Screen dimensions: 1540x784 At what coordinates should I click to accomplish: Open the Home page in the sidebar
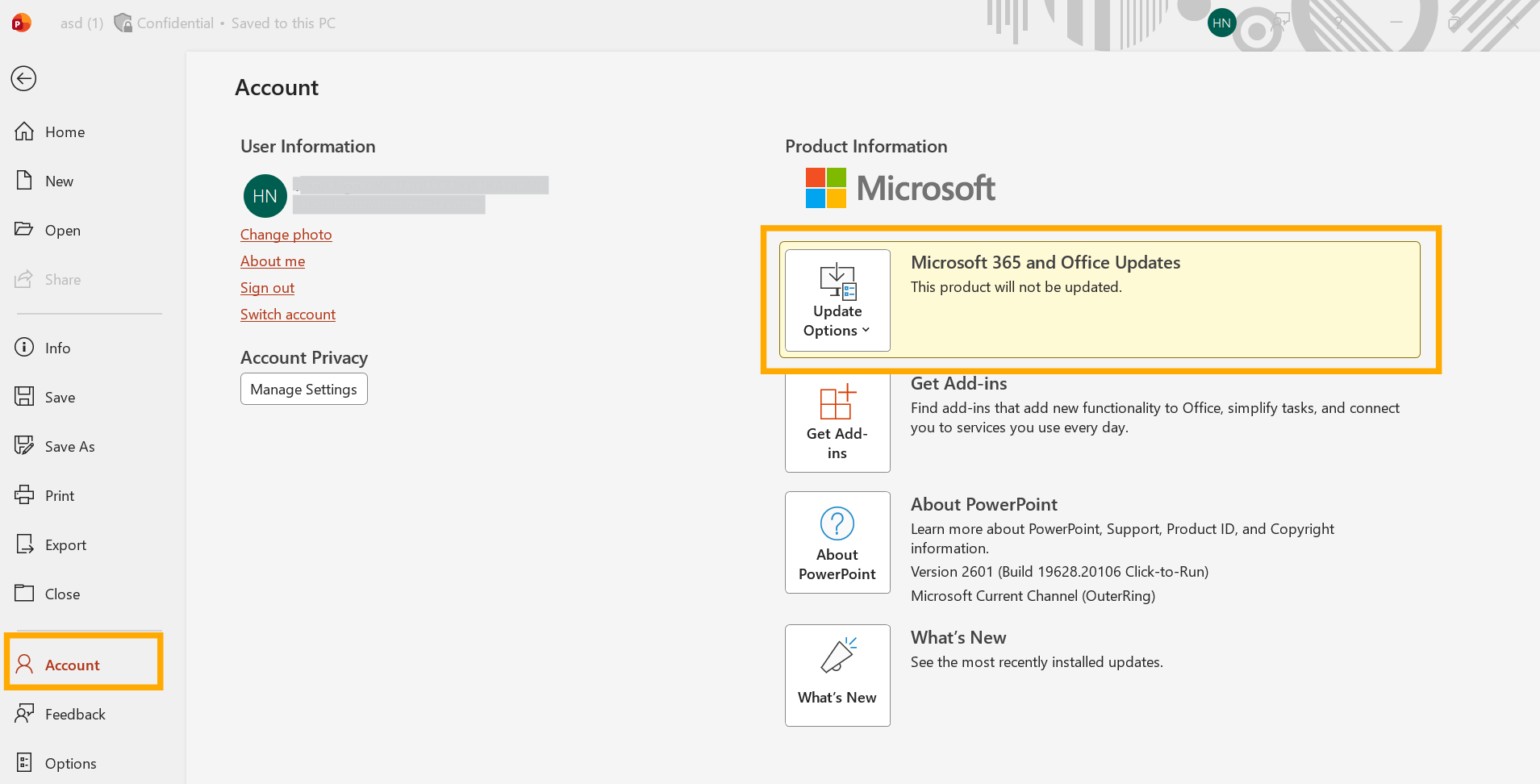coord(50,131)
